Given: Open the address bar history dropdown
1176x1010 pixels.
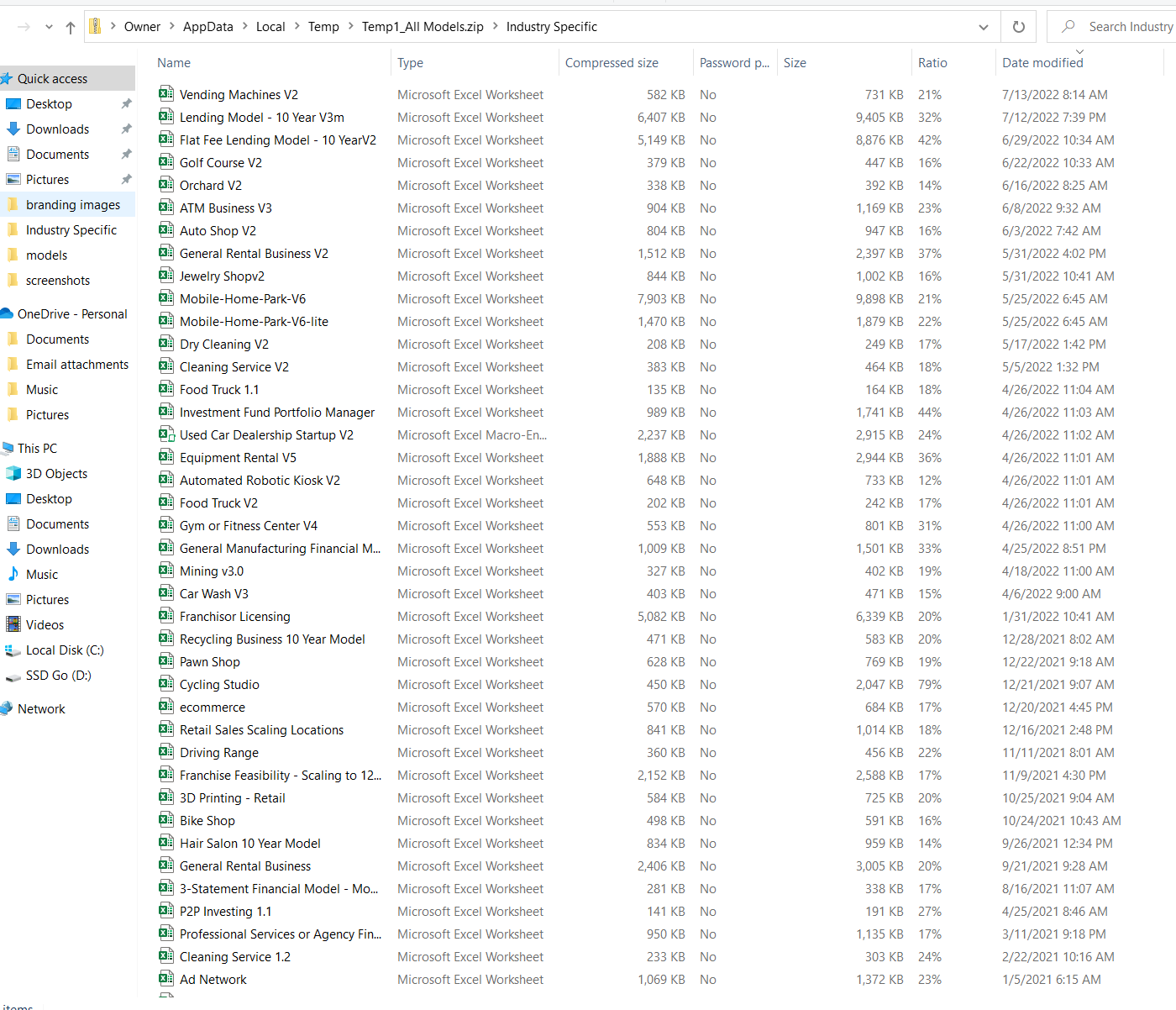Looking at the screenshot, I should point(983,27).
